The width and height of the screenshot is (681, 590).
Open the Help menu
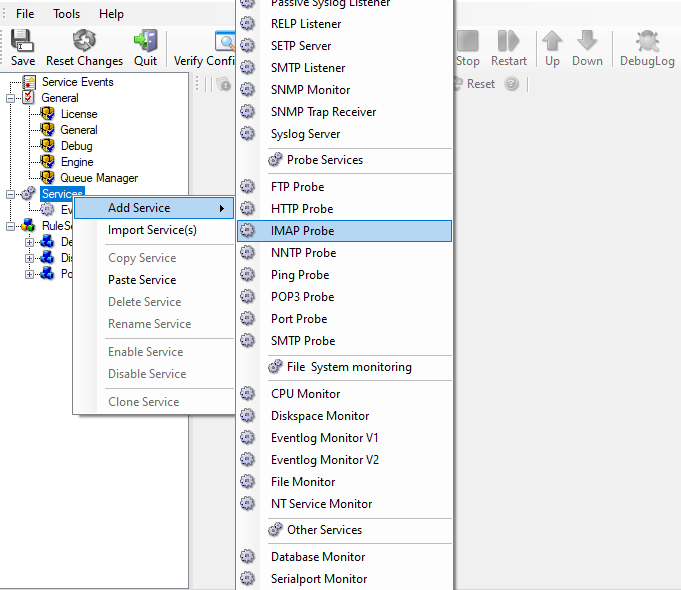pyautogui.click(x=111, y=14)
